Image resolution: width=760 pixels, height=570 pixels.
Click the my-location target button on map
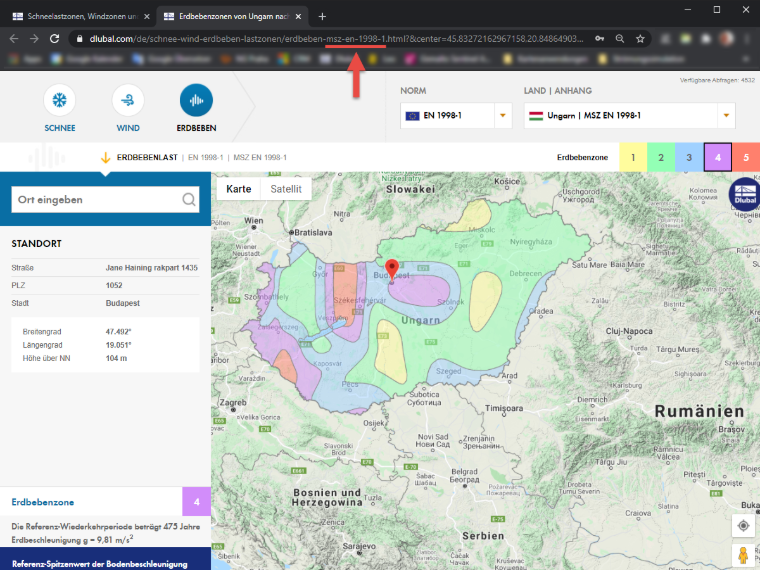click(x=743, y=525)
